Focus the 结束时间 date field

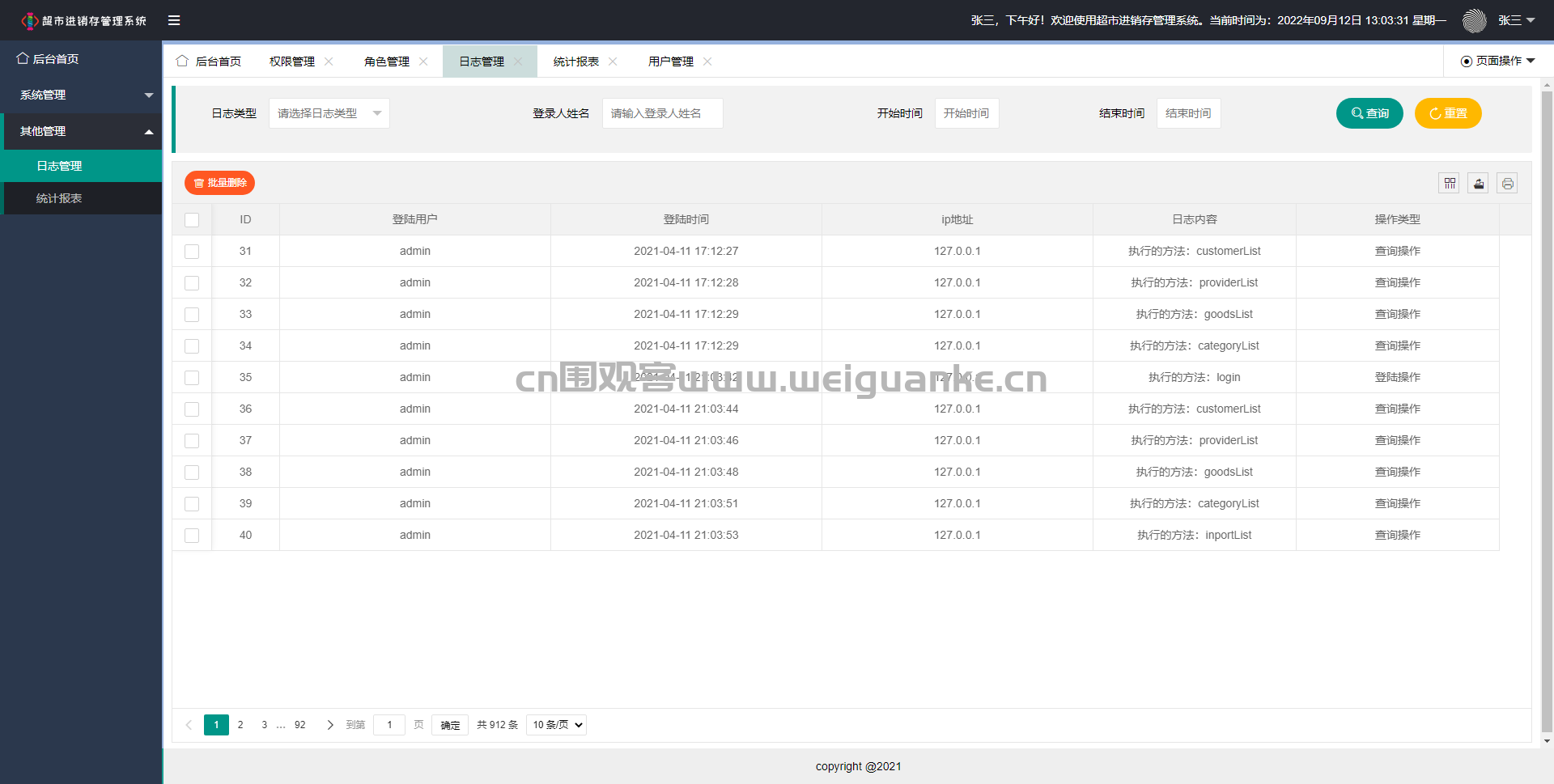pos(1189,113)
